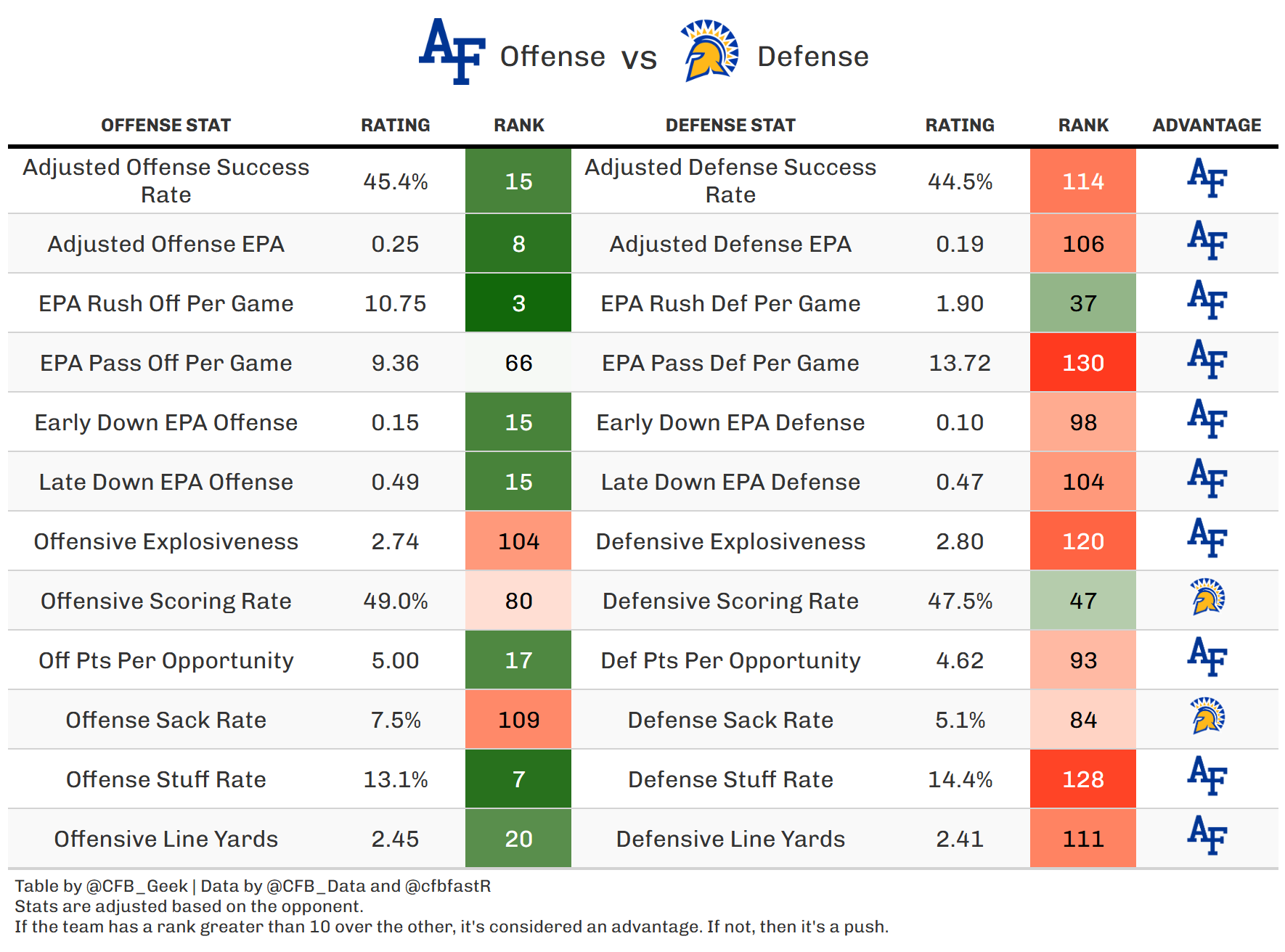
Task: Click the San Jose State Spartans title logo
Action: (709, 51)
